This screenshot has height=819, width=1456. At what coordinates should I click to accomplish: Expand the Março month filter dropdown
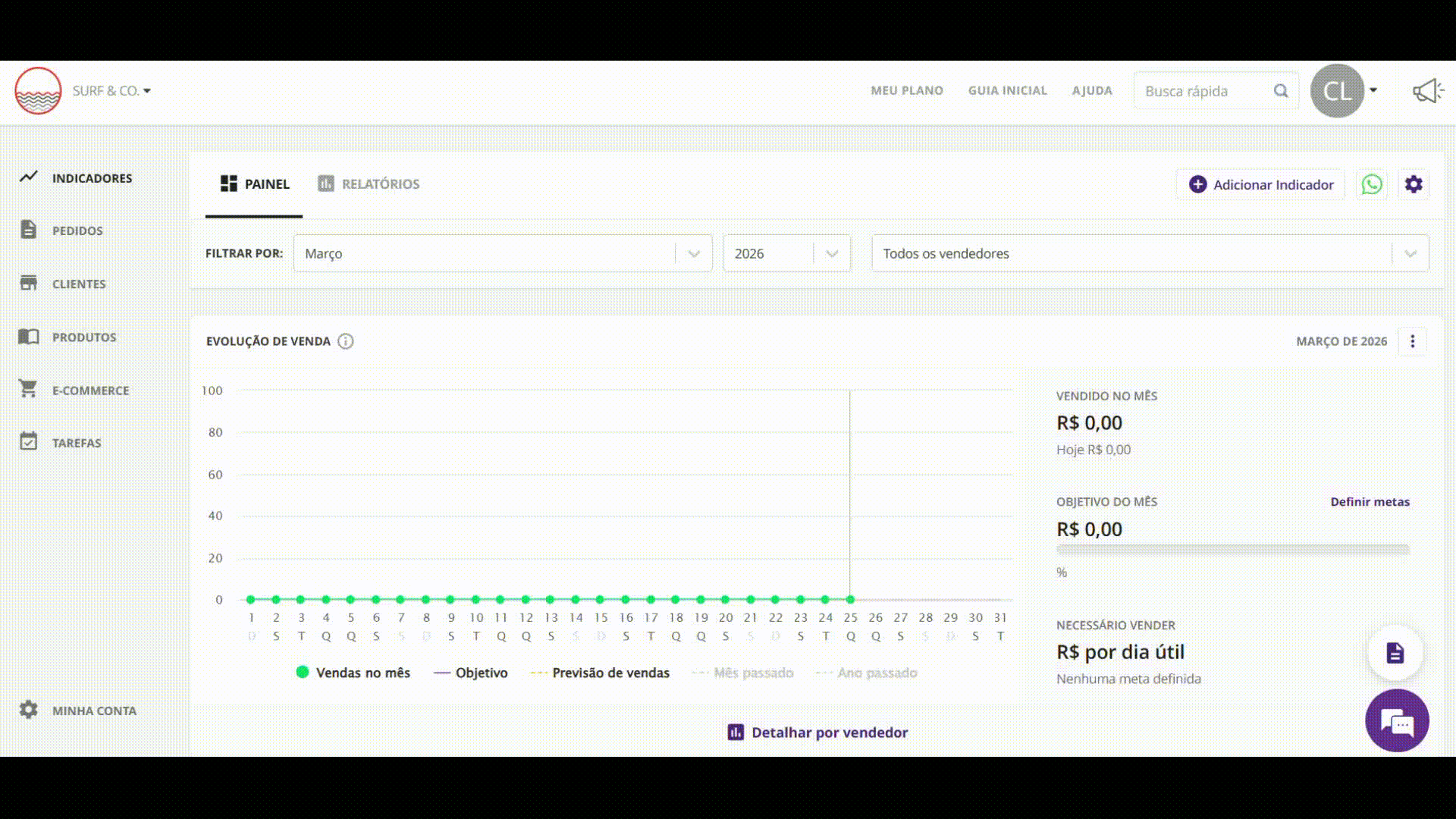coord(693,254)
